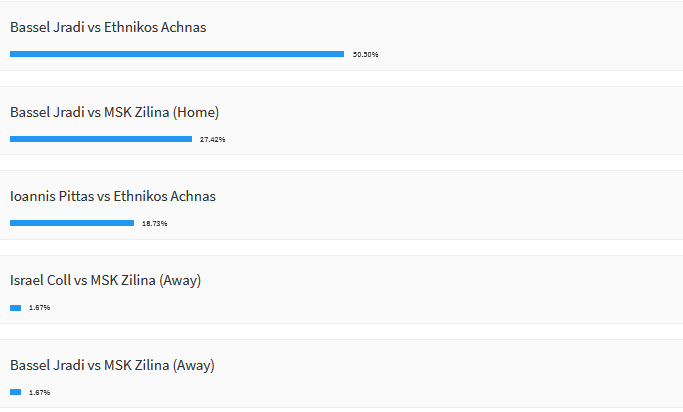Click the 50.50% percentage label
The image size is (683, 412).
point(365,54)
